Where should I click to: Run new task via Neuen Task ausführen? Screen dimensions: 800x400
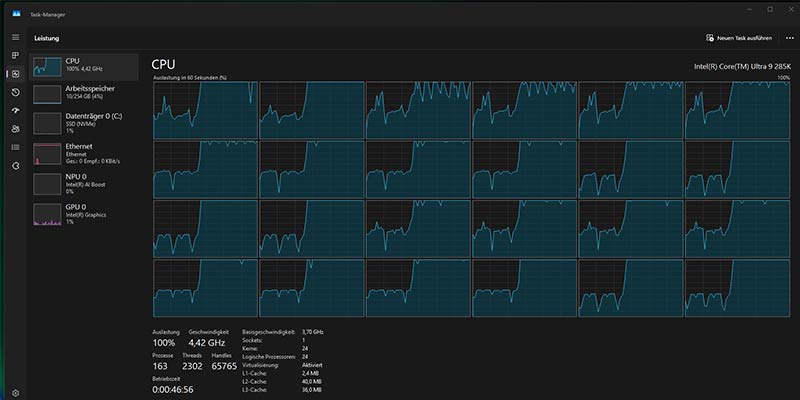pyautogui.click(x=739, y=38)
